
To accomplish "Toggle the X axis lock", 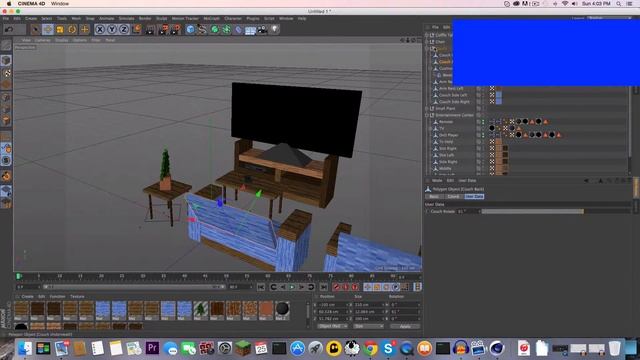I will pos(100,29).
